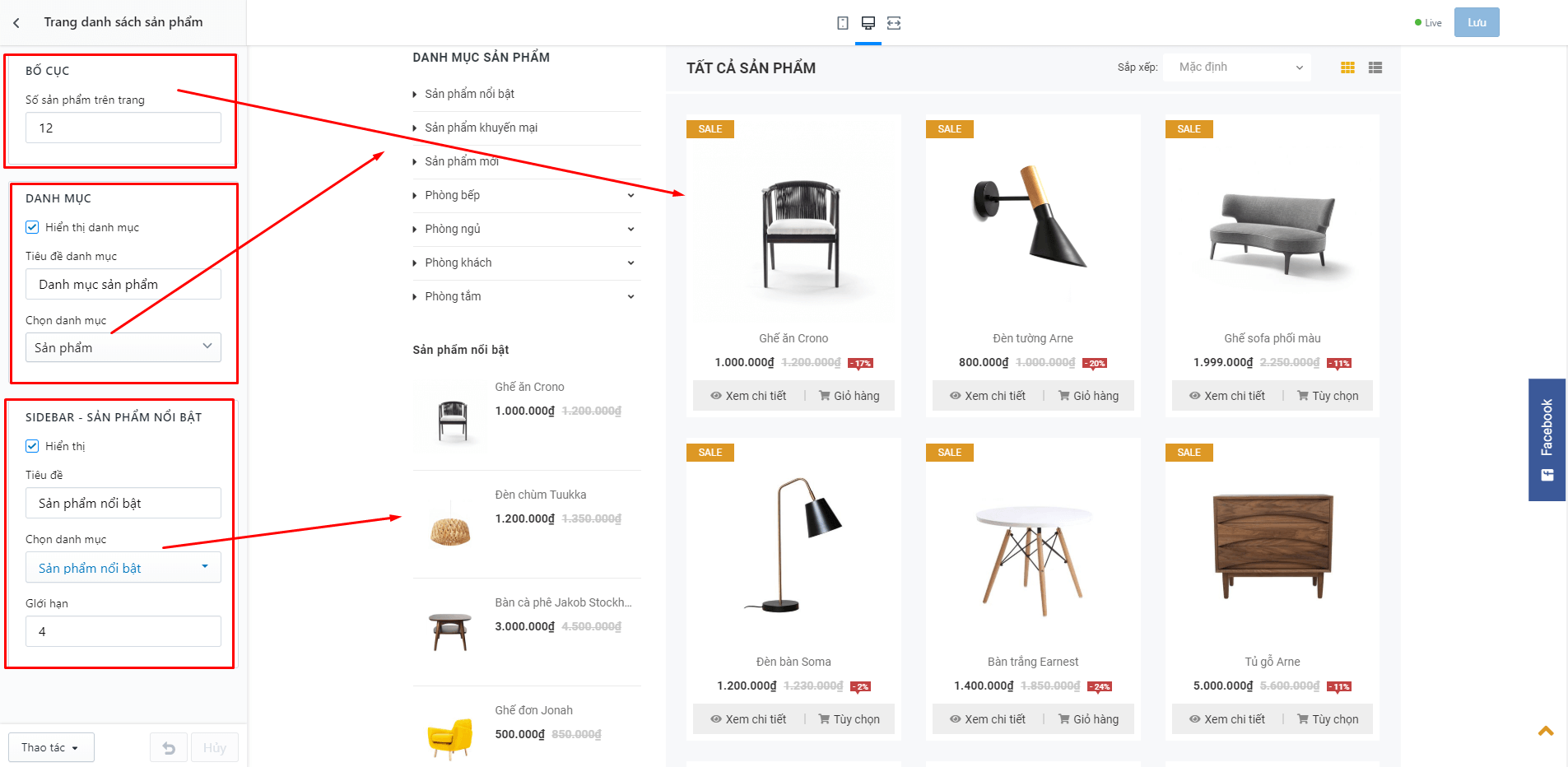
Task: Switch to full-width preview icon
Action: 894,23
